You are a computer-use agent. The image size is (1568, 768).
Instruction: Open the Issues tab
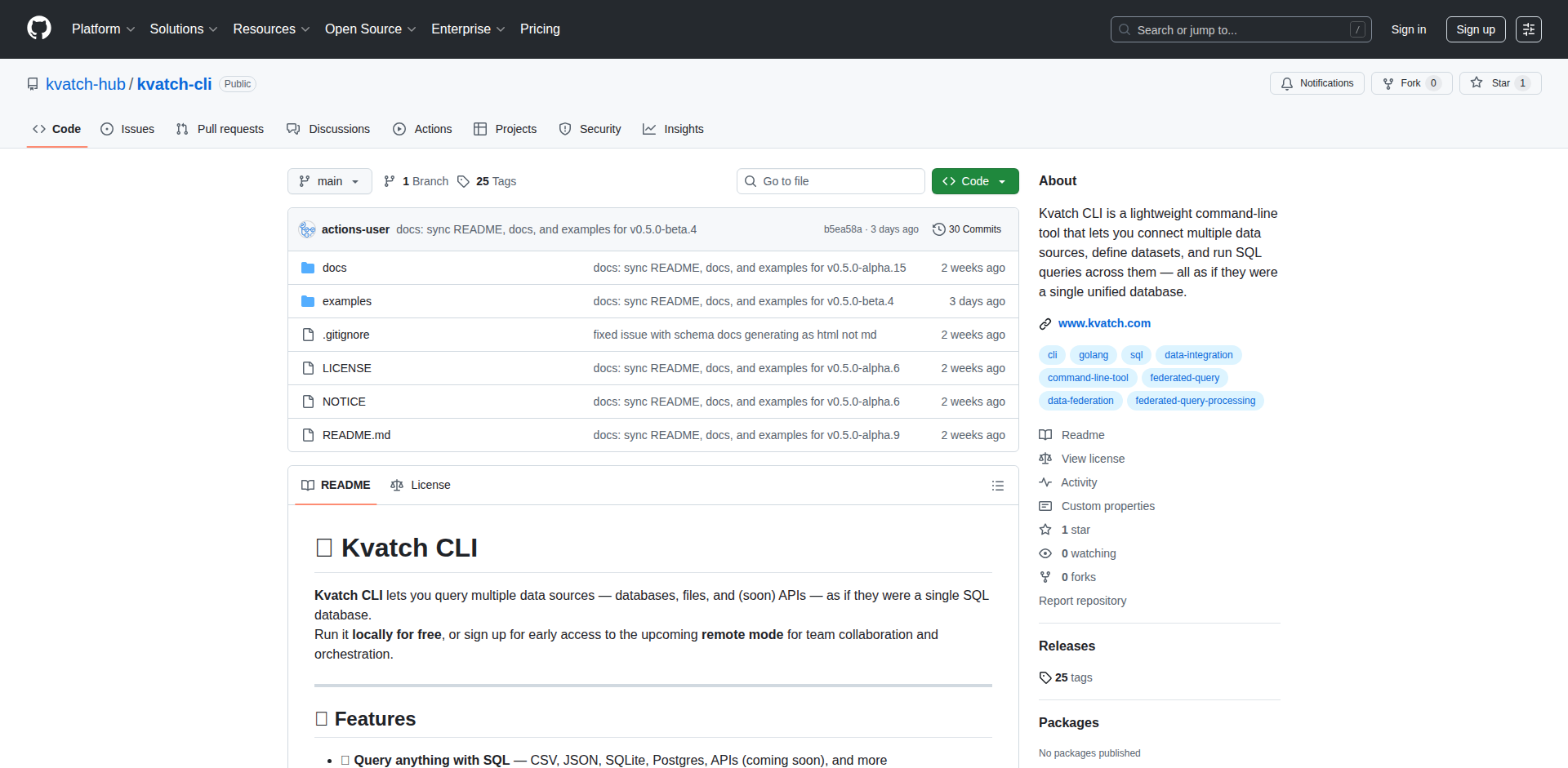[x=127, y=129]
